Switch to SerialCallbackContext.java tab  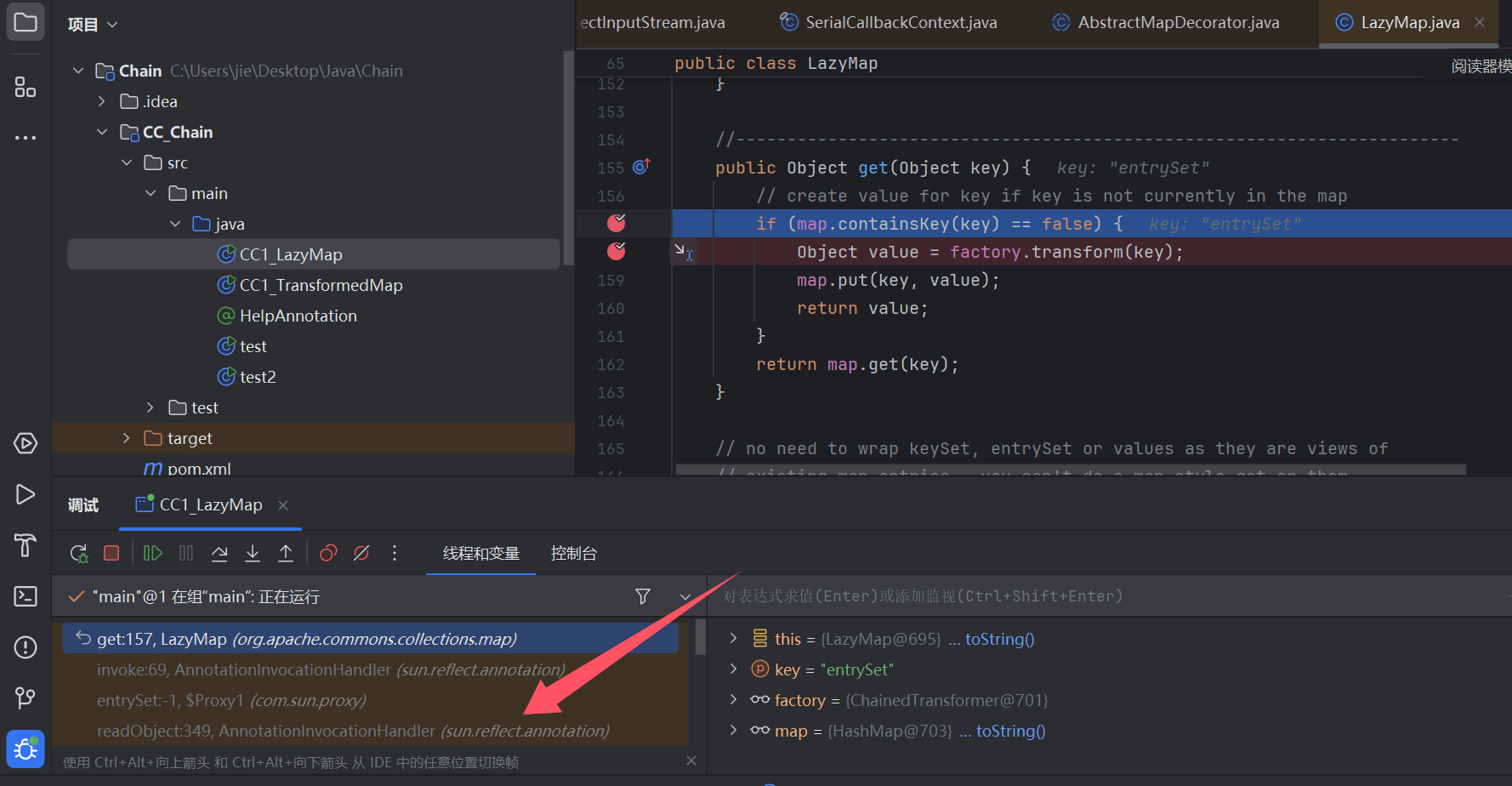[890, 22]
